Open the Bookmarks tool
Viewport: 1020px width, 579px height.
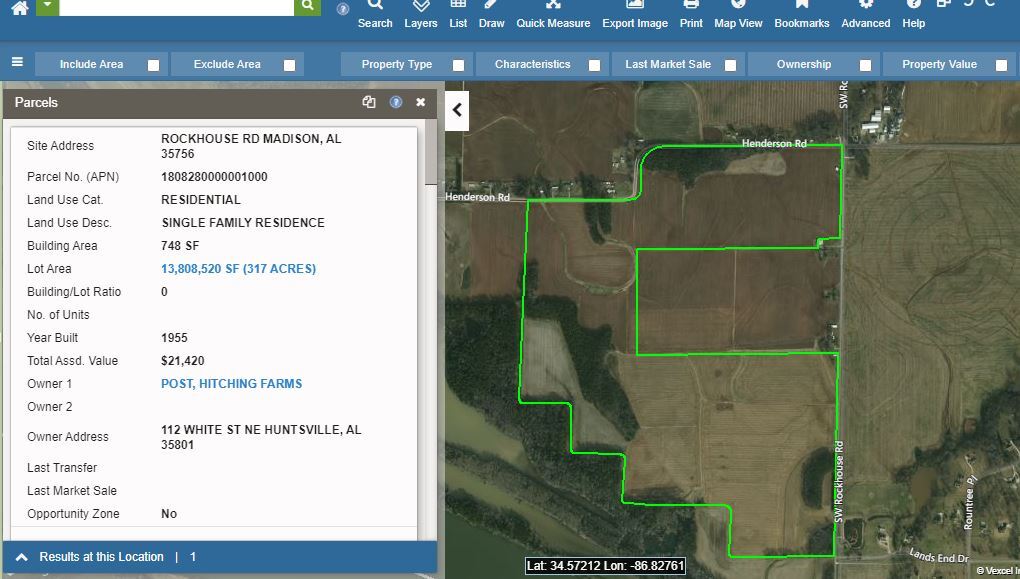point(801,14)
